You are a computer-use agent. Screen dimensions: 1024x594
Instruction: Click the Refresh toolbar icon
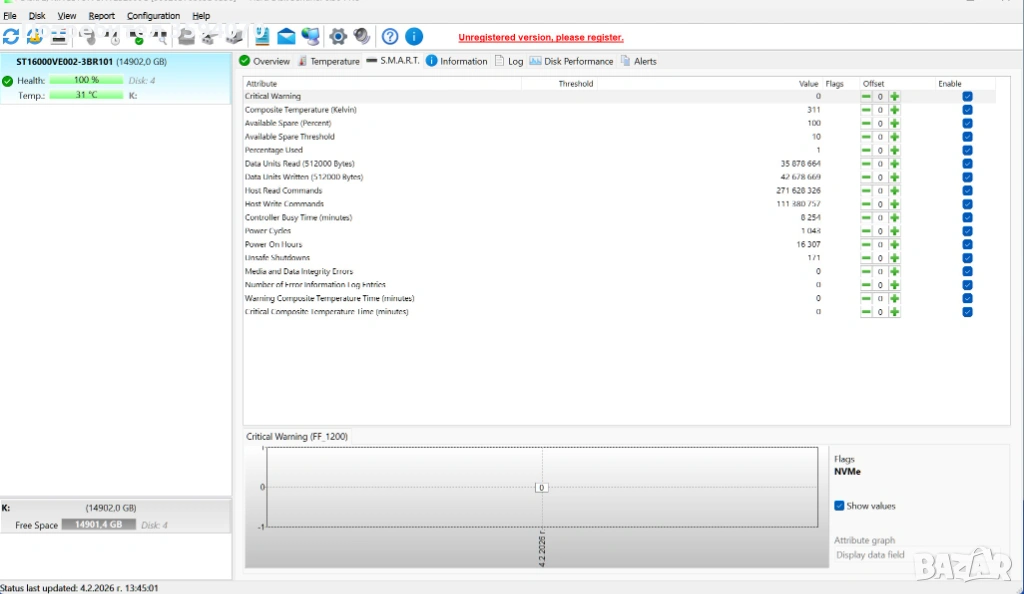click(11, 37)
